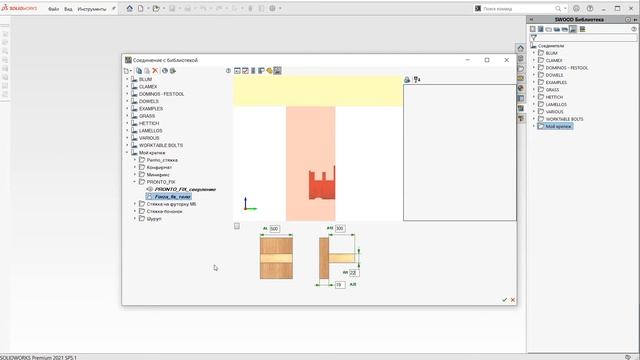Click the first preview view icon above preview
The width and height of the screenshot is (640, 360).
click(237, 71)
